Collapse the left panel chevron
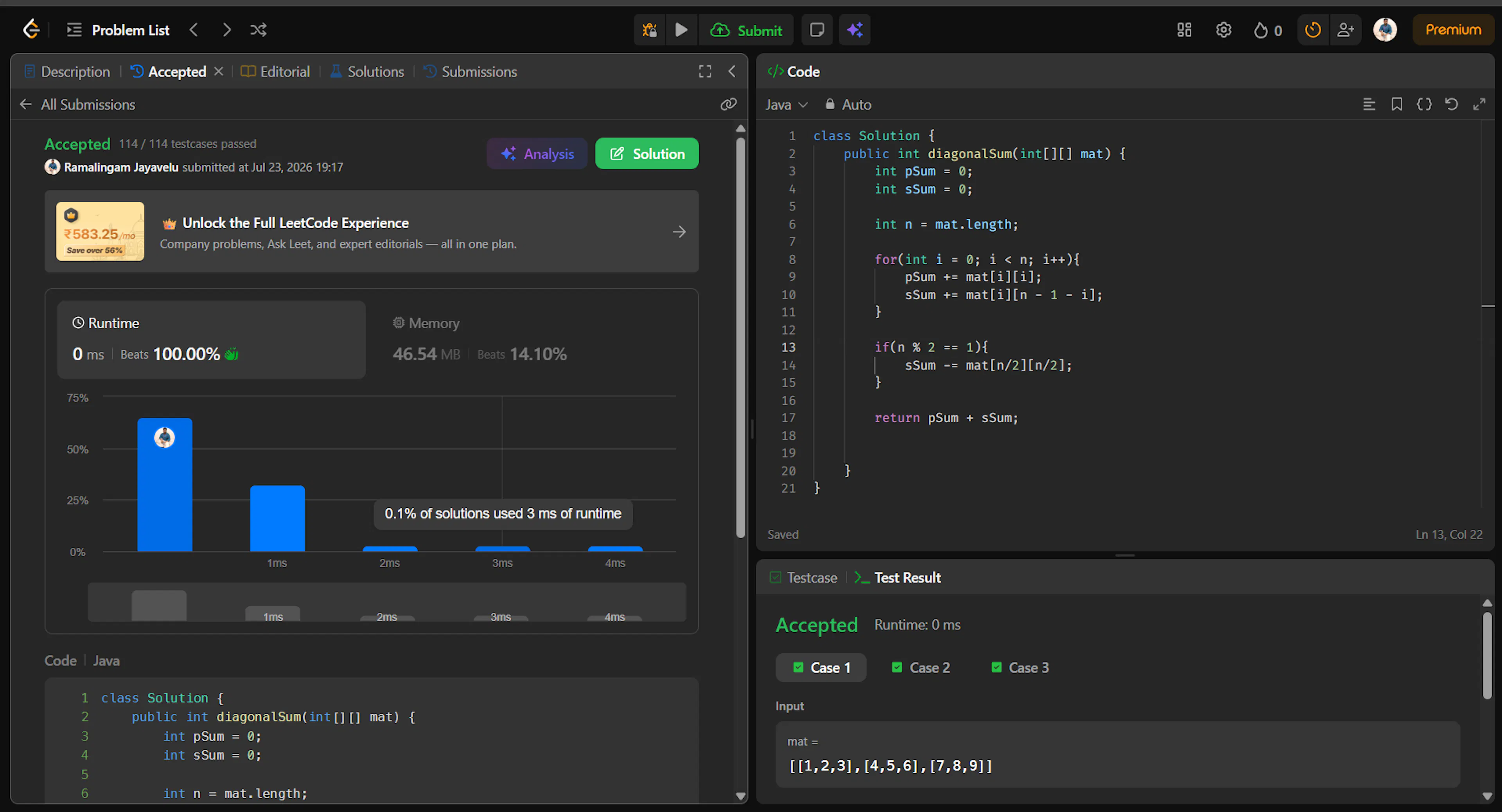The width and height of the screenshot is (1502, 812). tap(732, 71)
